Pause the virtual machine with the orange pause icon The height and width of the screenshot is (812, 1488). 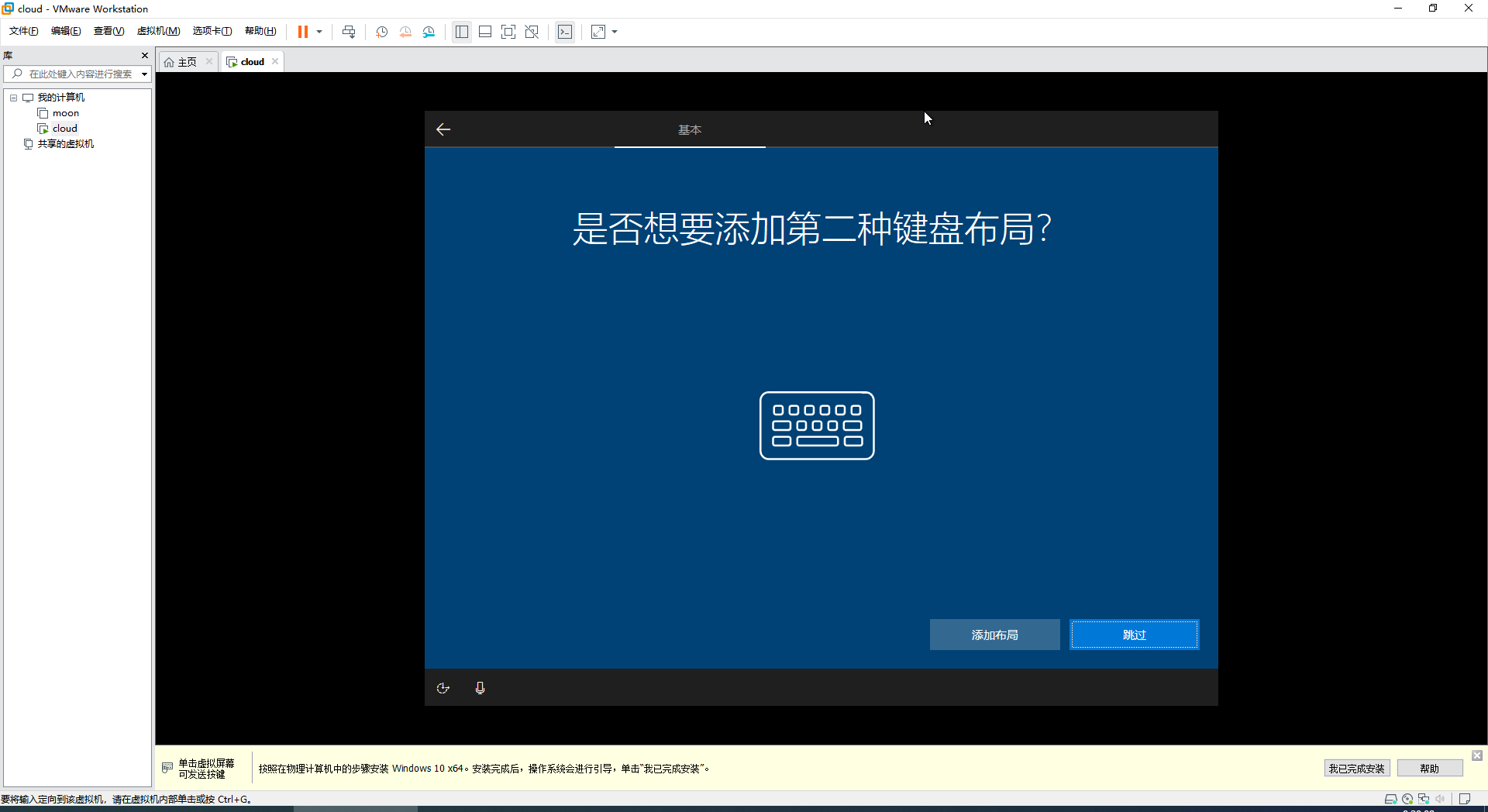coord(303,32)
